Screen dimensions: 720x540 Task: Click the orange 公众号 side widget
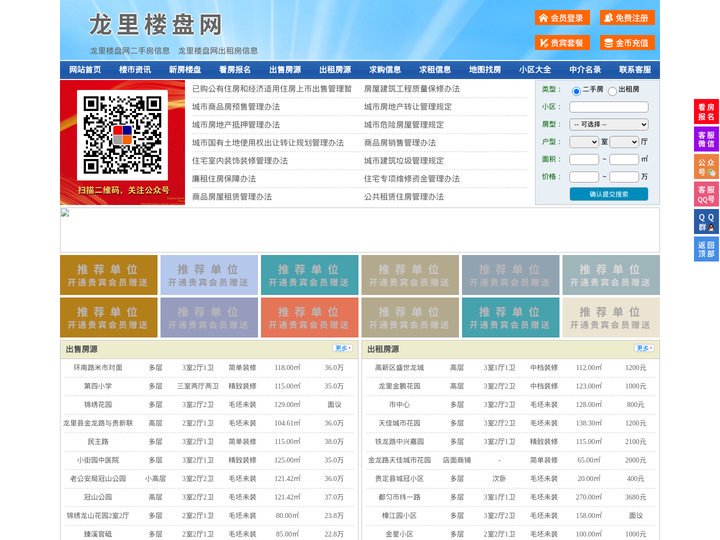(x=706, y=167)
